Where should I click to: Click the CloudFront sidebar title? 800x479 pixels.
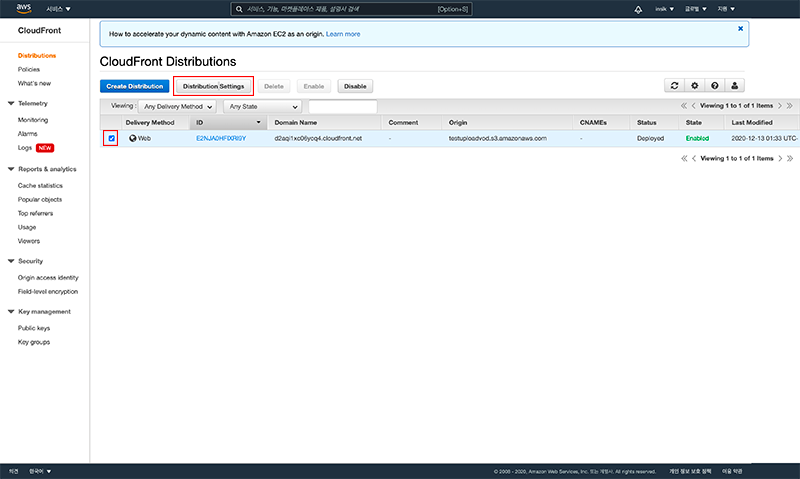pyautogui.click(x=39, y=31)
